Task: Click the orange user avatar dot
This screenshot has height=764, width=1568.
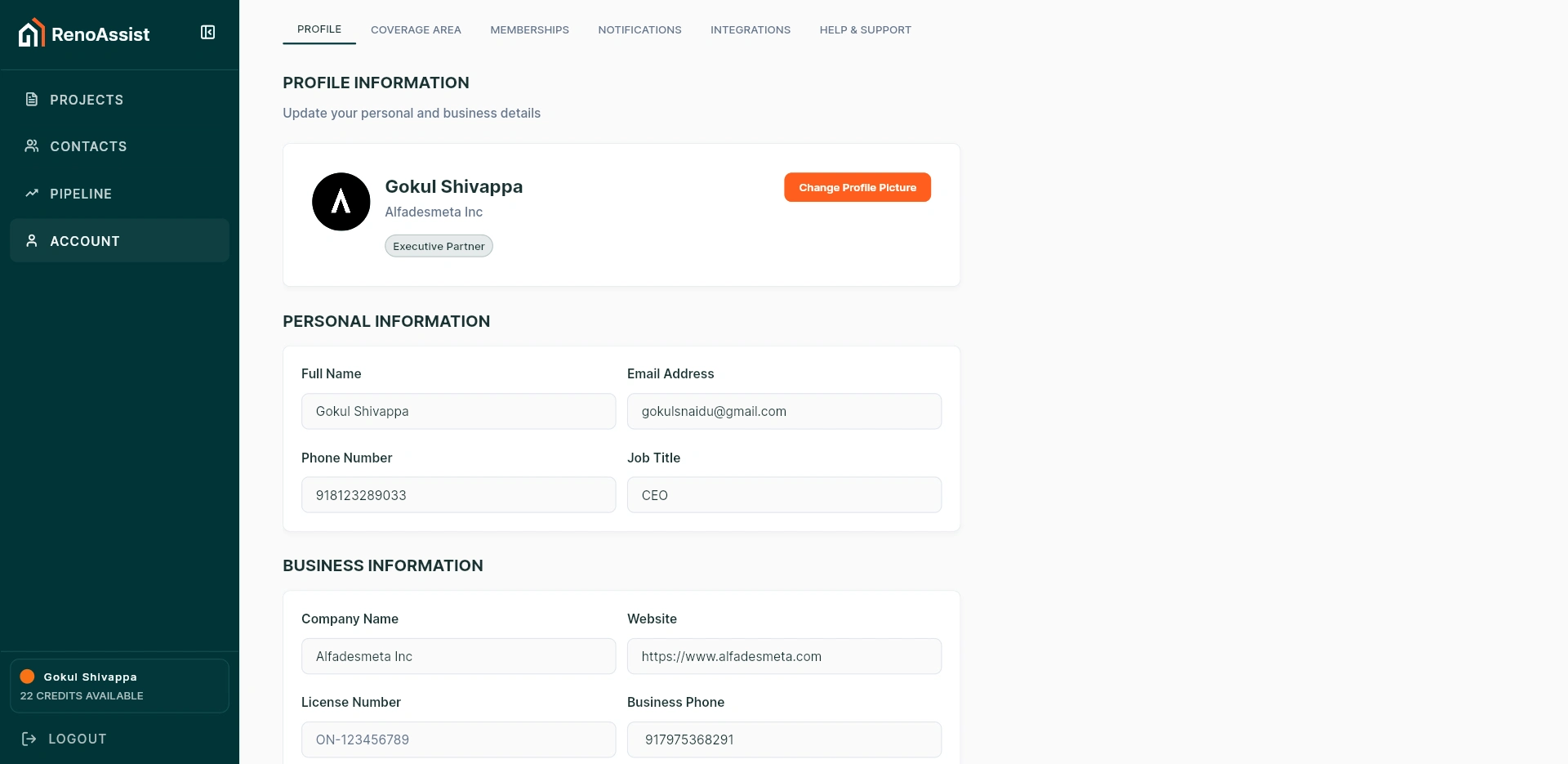Action: click(28, 677)
